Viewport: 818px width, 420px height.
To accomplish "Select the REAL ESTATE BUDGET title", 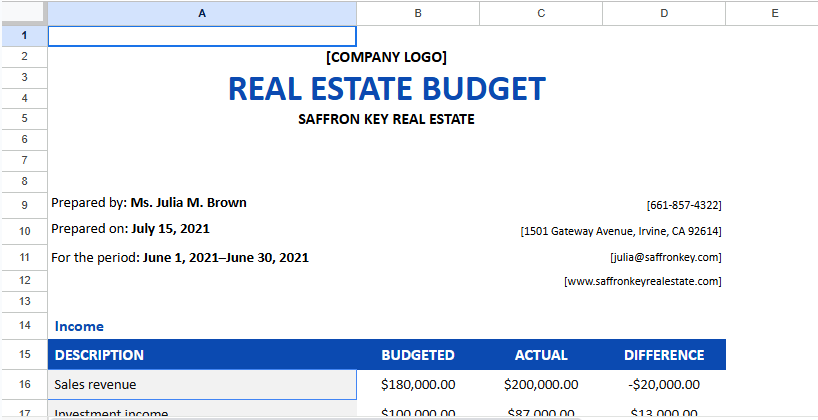I will point(386,89).
